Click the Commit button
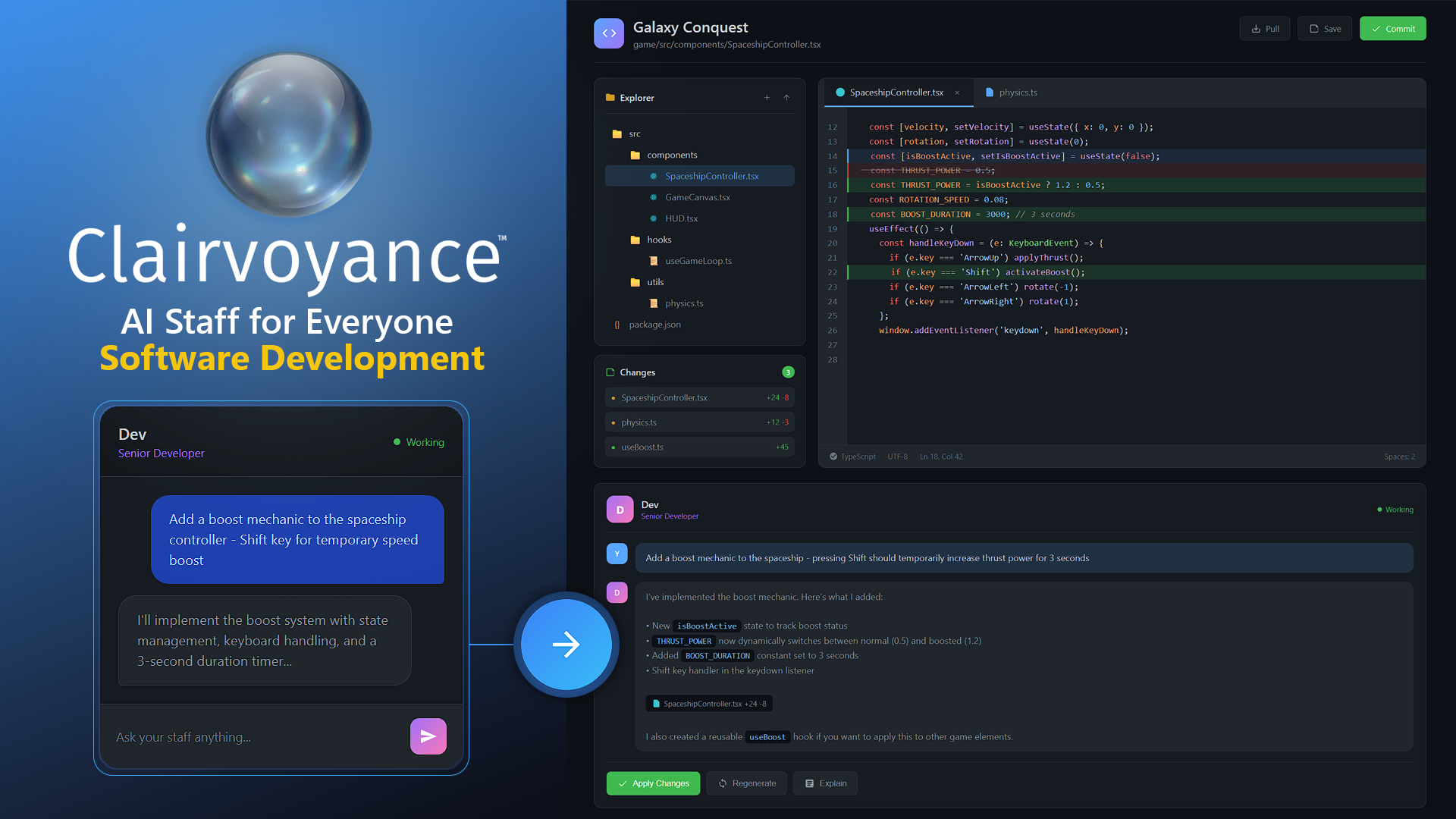The height and width of the screenshot is (819, 1456). pyautogui.click(x=1392, y=28)
